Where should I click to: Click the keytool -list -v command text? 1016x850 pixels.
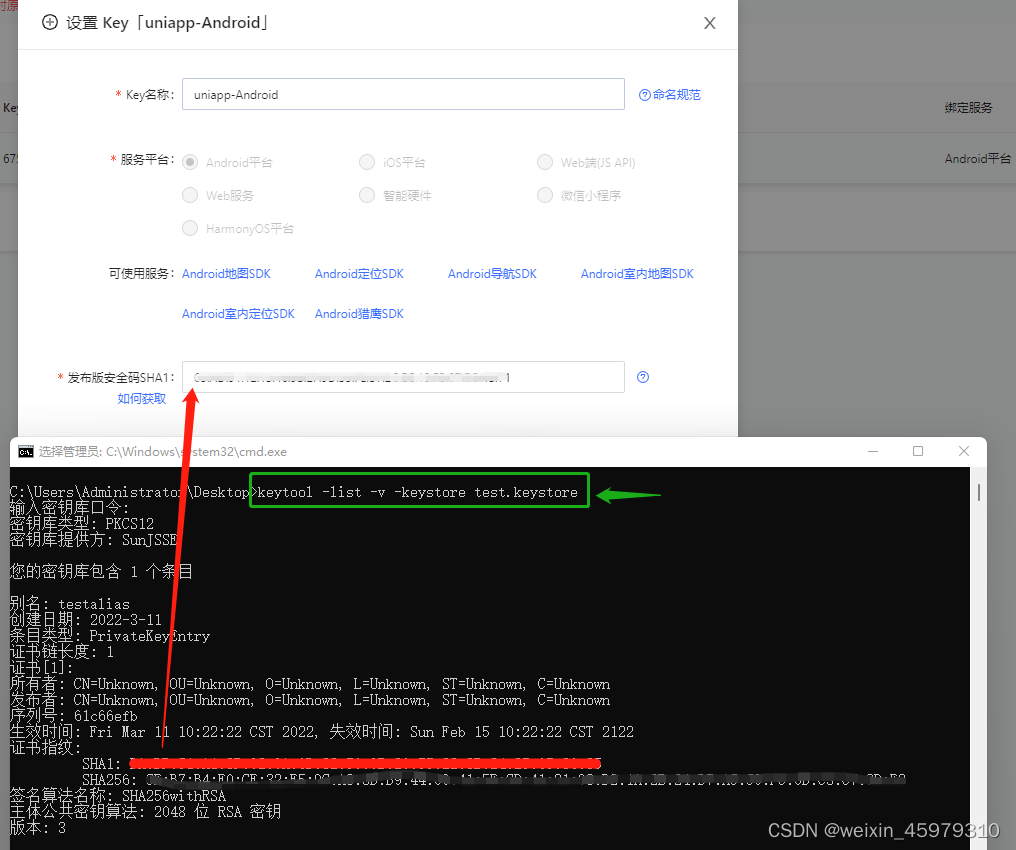pyautogui.click(x=417, y=492)
